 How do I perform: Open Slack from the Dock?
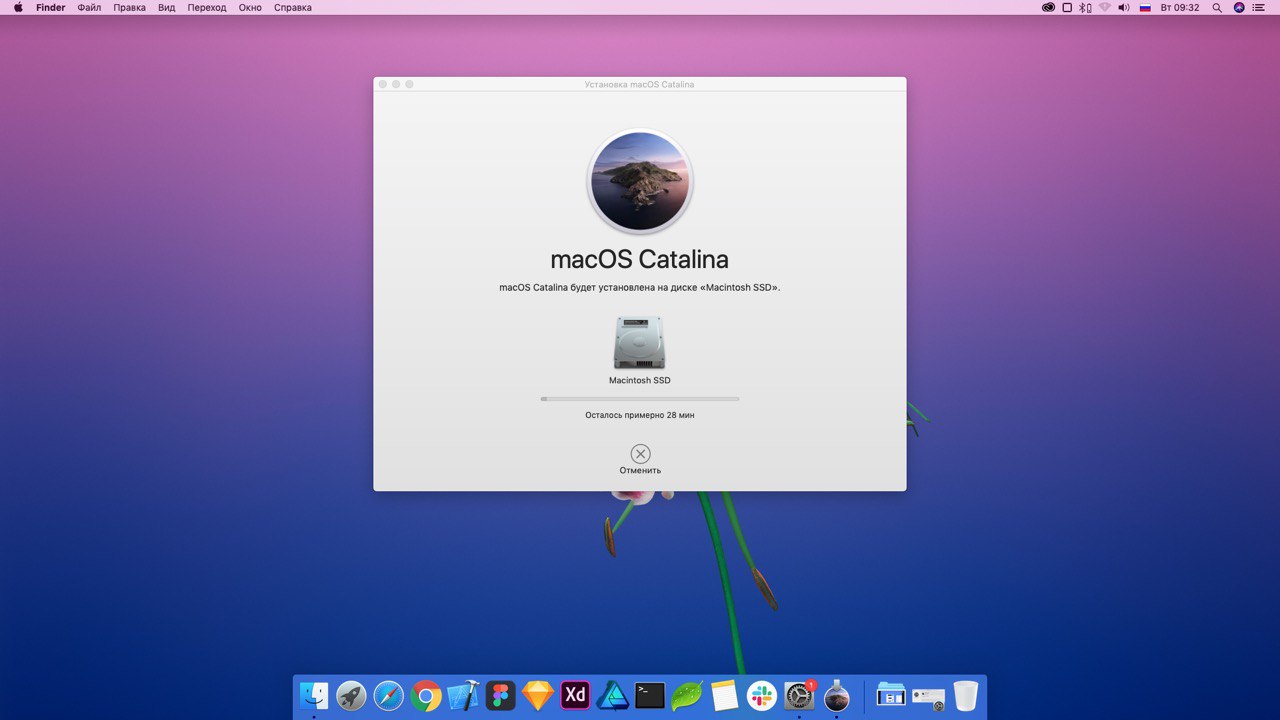coord(762,696)
